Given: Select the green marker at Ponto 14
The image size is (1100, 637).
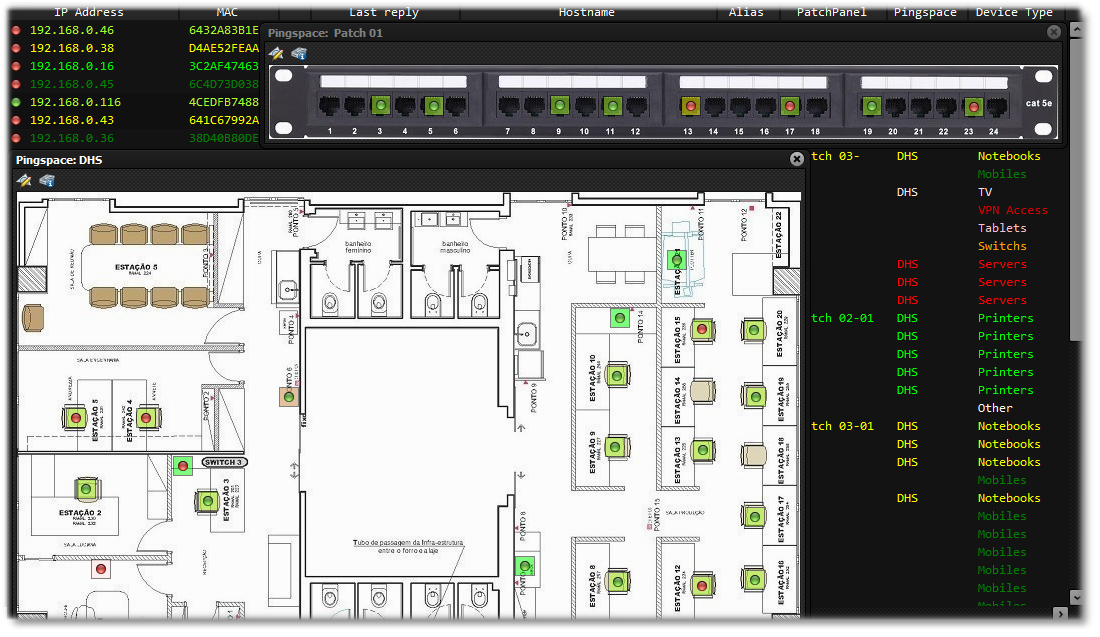Looking at the screenshot, I should (619, 318).
